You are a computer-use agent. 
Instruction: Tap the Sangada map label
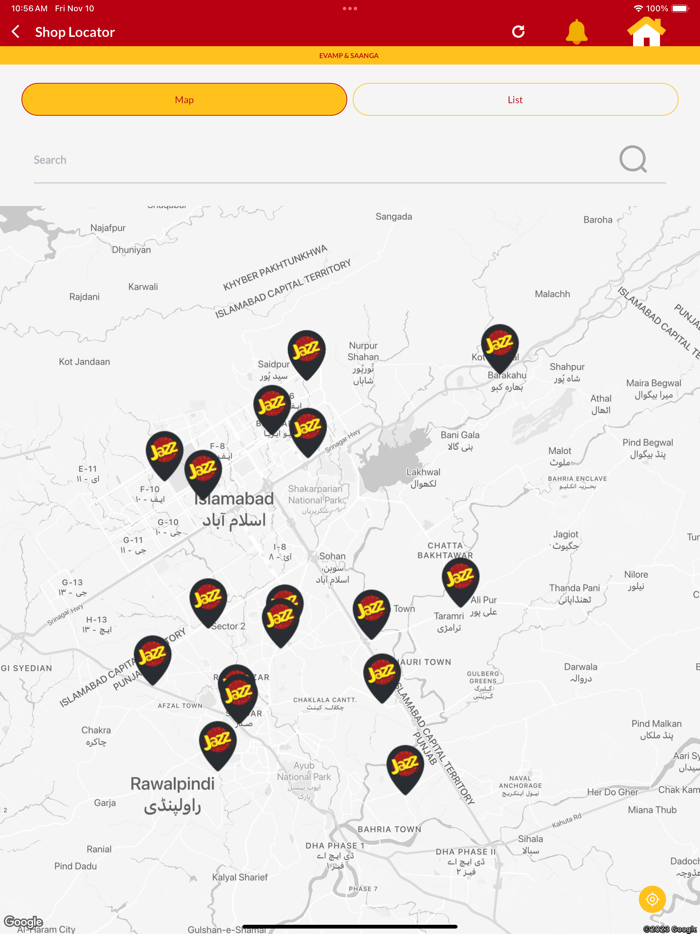tap(394, 217)
